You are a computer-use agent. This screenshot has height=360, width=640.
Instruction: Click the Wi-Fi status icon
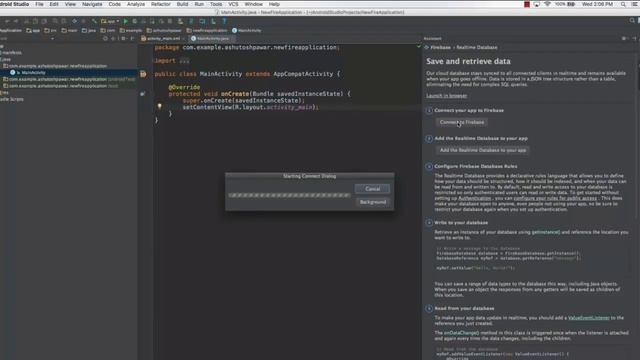[x=547, y=4]
